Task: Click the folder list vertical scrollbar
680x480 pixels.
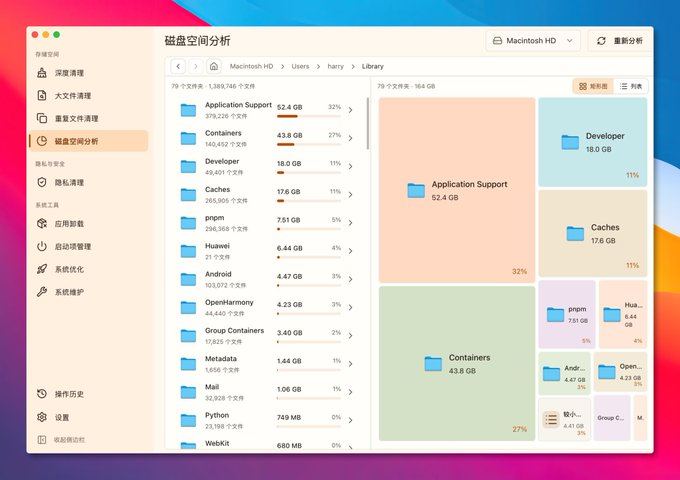Action: [368, 124]
